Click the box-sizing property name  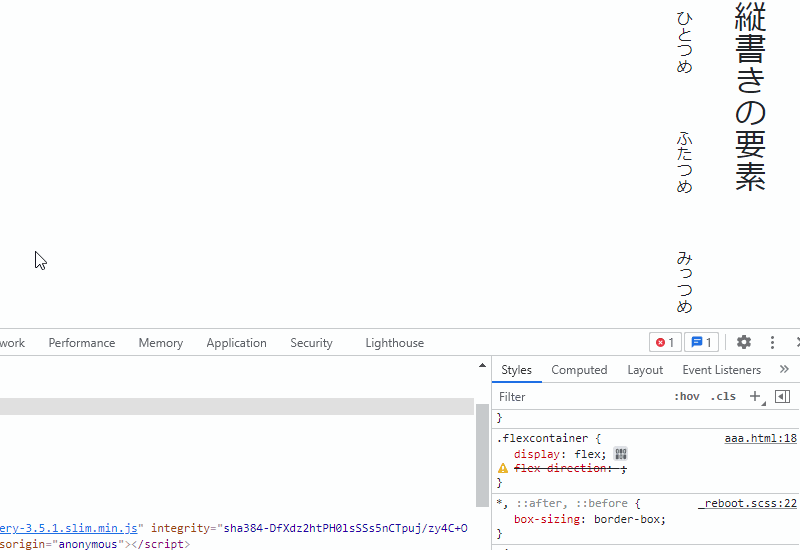tap(547, 519)
